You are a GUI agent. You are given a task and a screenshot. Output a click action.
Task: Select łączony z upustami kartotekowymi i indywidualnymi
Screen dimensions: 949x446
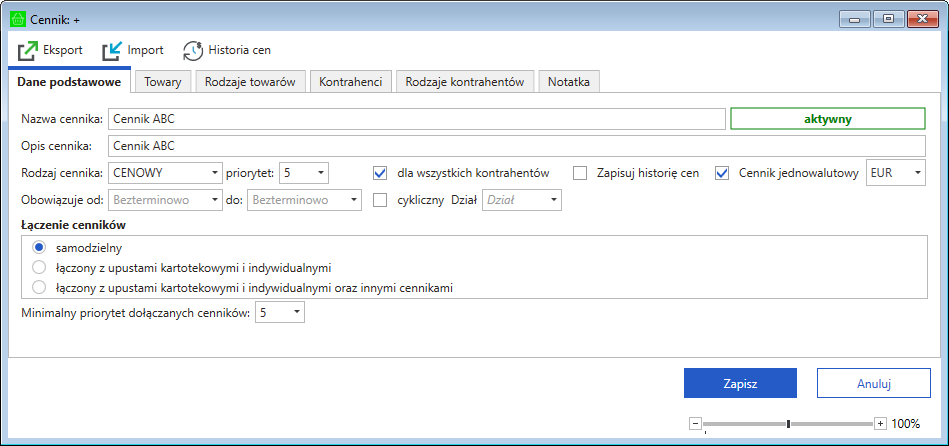coord(40,268)
